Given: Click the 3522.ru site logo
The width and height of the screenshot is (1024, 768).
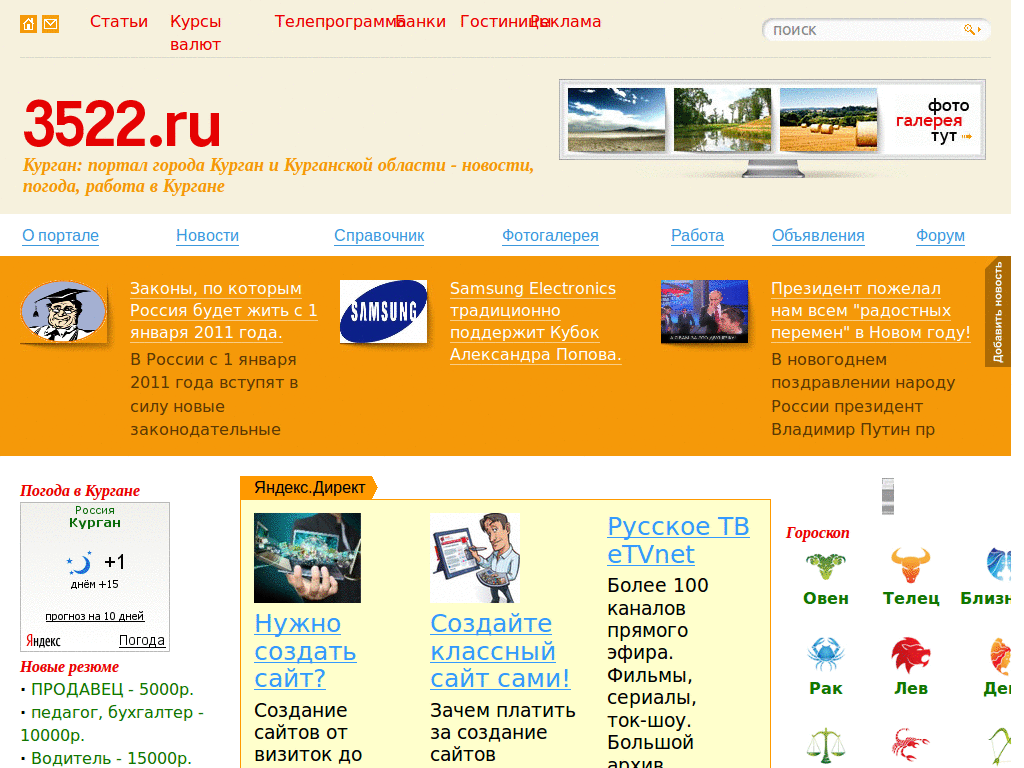Looking at the screenshot, I should point(121,123).
